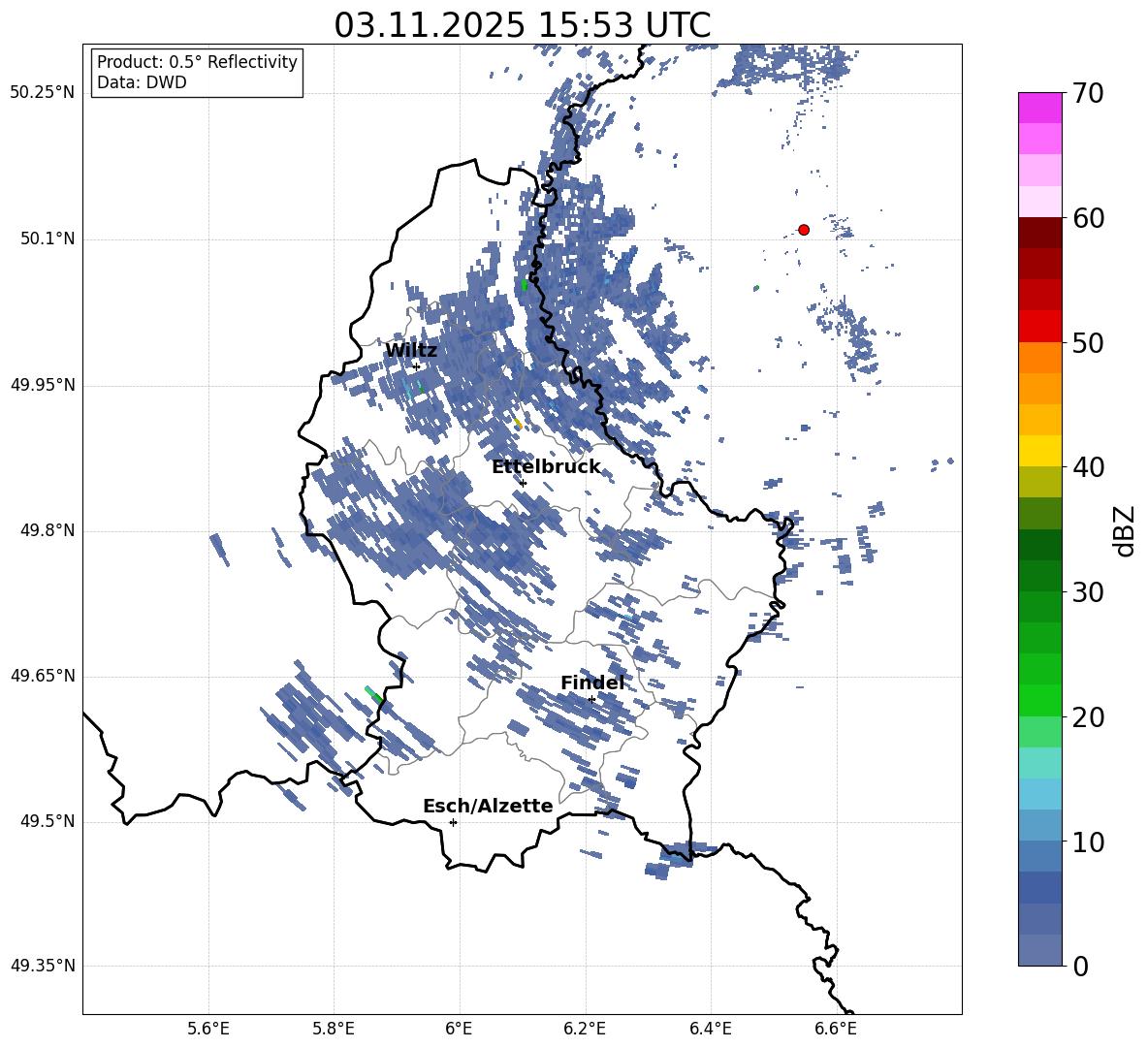
Task: Click the 6°E longitude label
Action: click(459, 1029)
